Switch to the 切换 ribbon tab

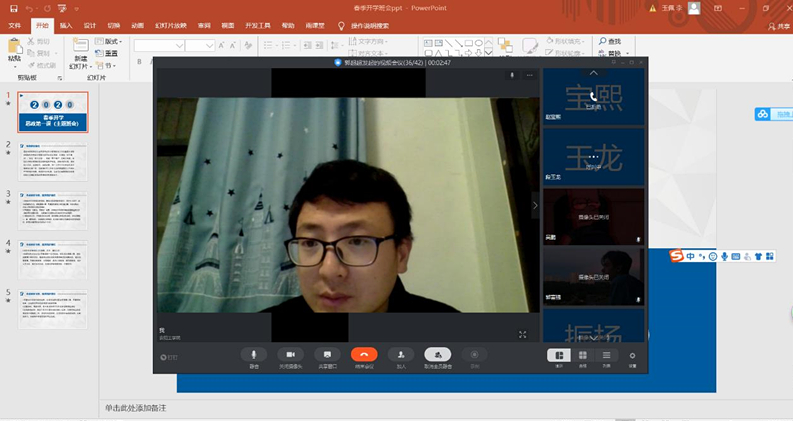point(114,25)
